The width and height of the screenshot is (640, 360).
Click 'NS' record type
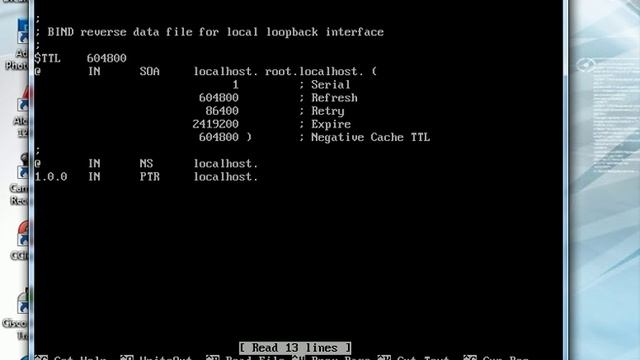(146, 164)
